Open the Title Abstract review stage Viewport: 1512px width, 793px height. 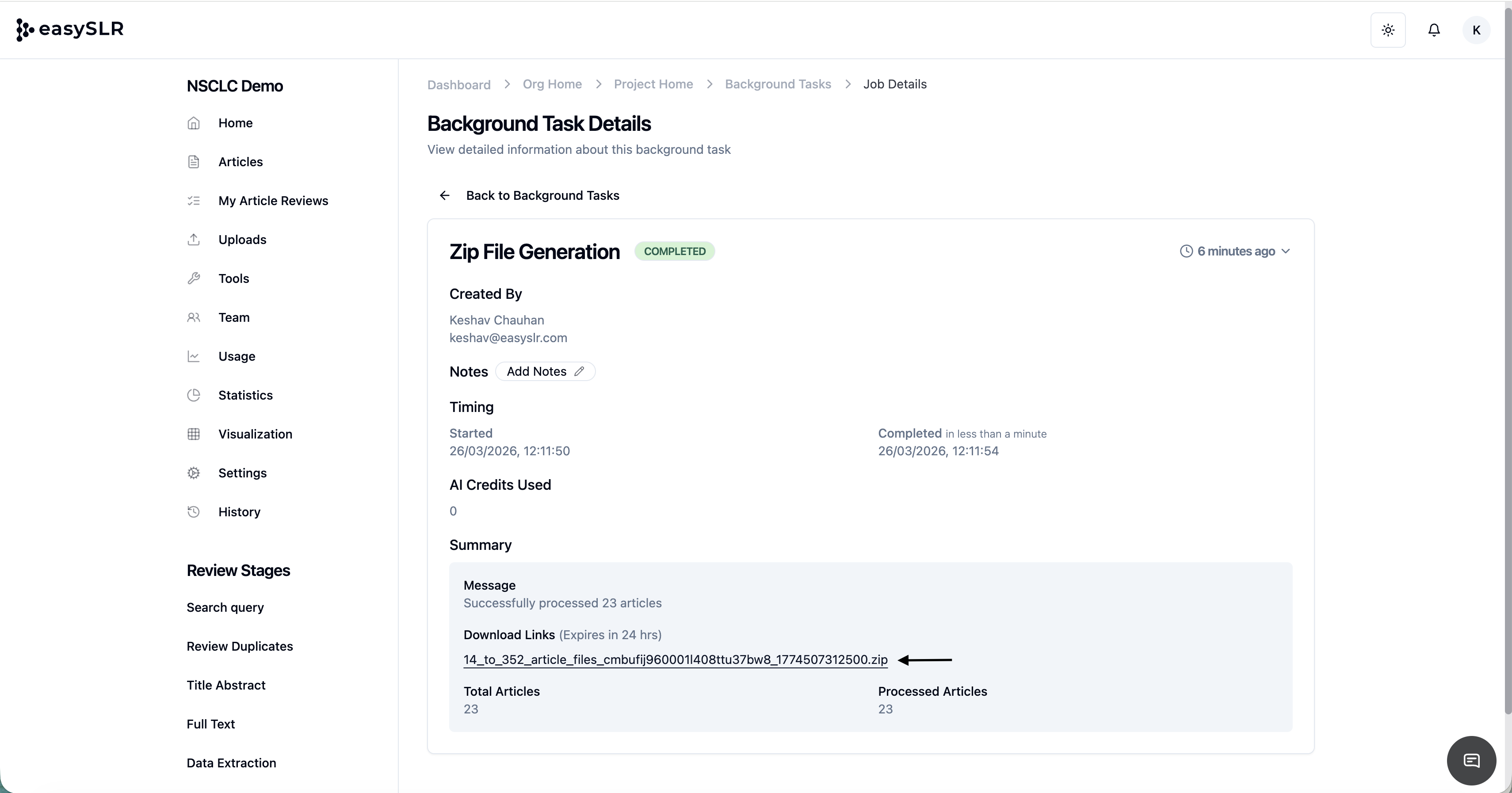[226, 685]
